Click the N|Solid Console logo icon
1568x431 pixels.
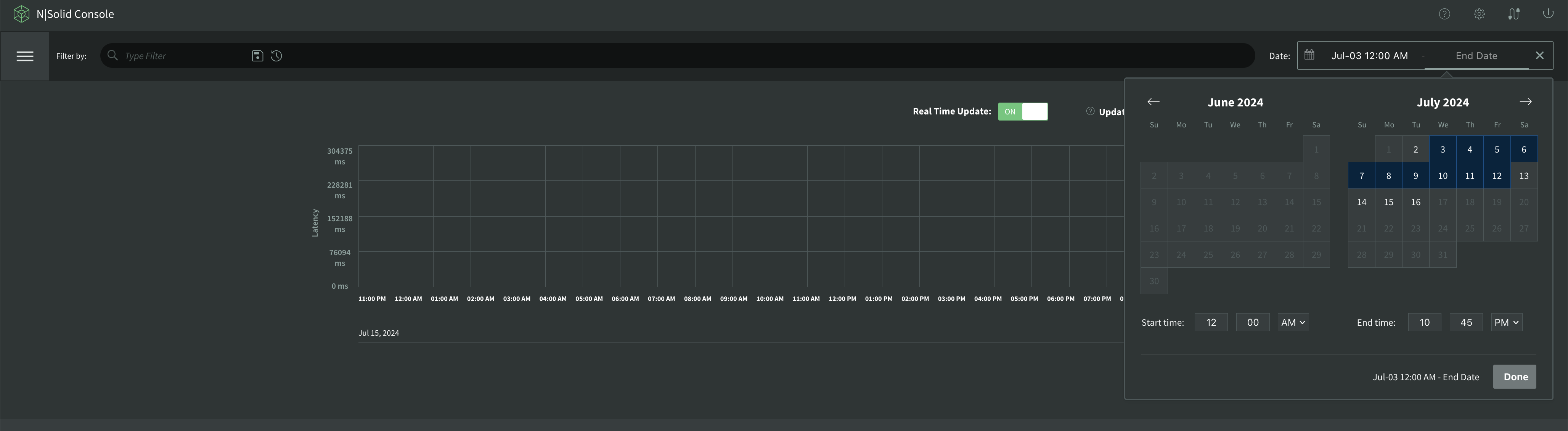[21, 14]
